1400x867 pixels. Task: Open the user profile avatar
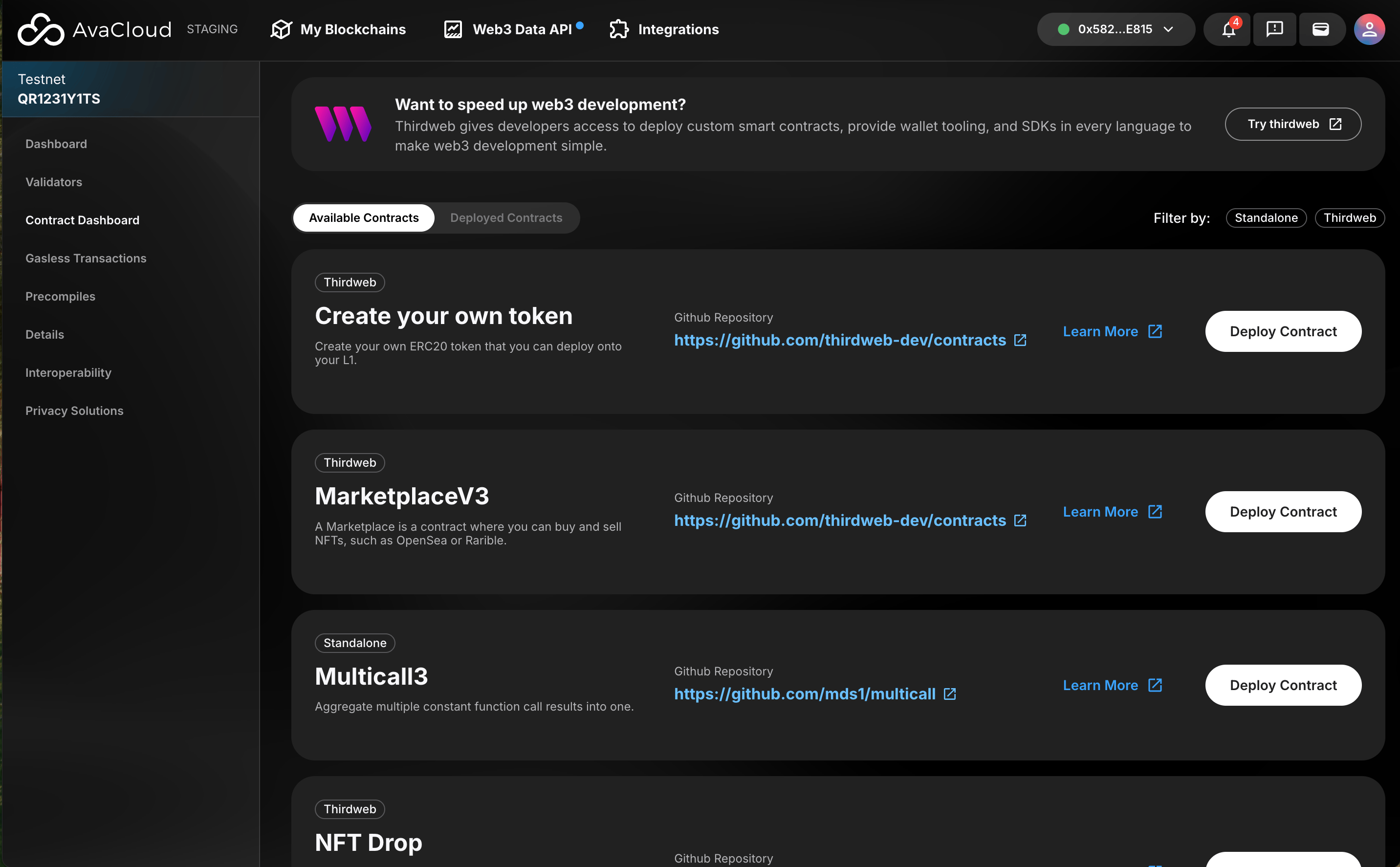click(1369, 29)
